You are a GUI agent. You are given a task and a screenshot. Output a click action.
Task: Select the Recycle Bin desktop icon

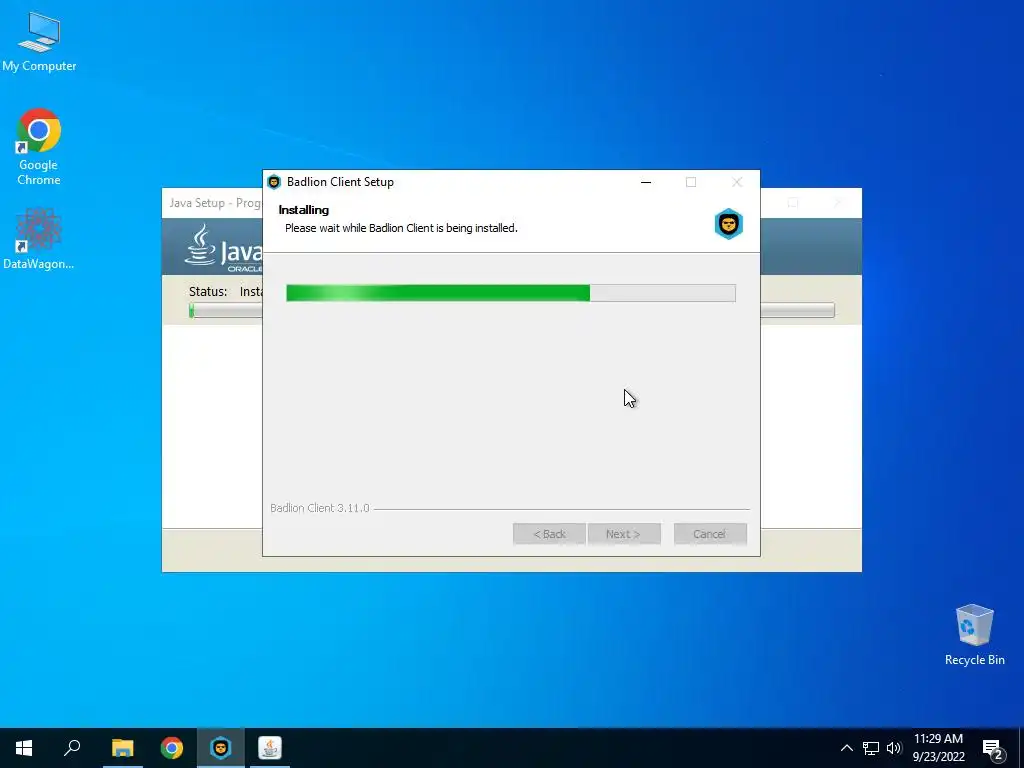[974, 635]
